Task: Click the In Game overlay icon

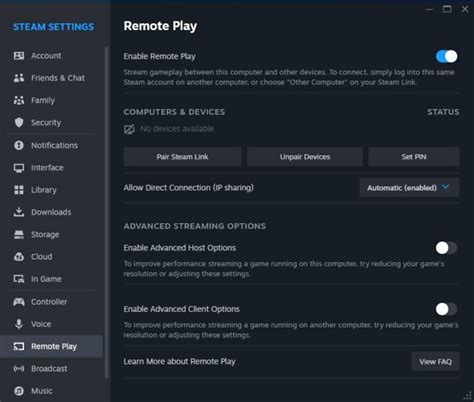Action: pyautogui.click(x=19, y=279)
